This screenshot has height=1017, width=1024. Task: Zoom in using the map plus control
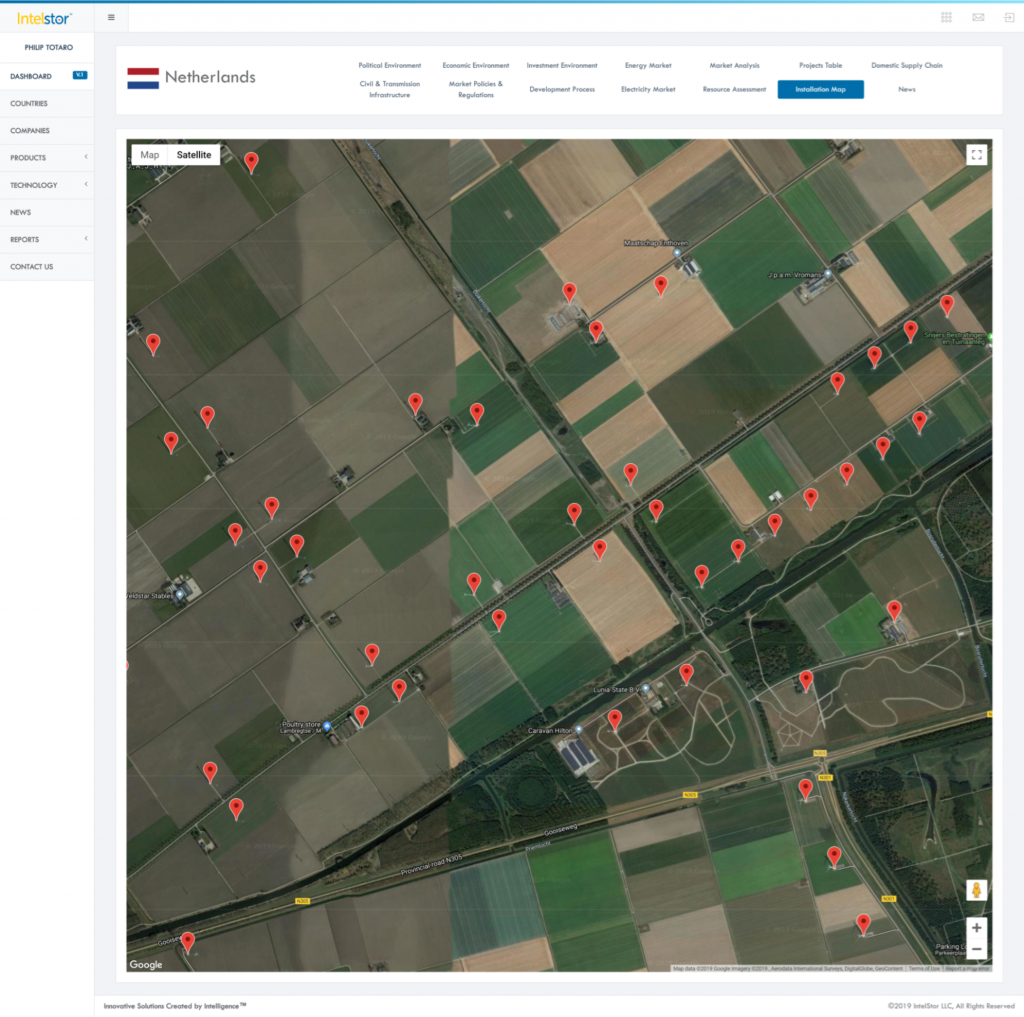[976, 927]
